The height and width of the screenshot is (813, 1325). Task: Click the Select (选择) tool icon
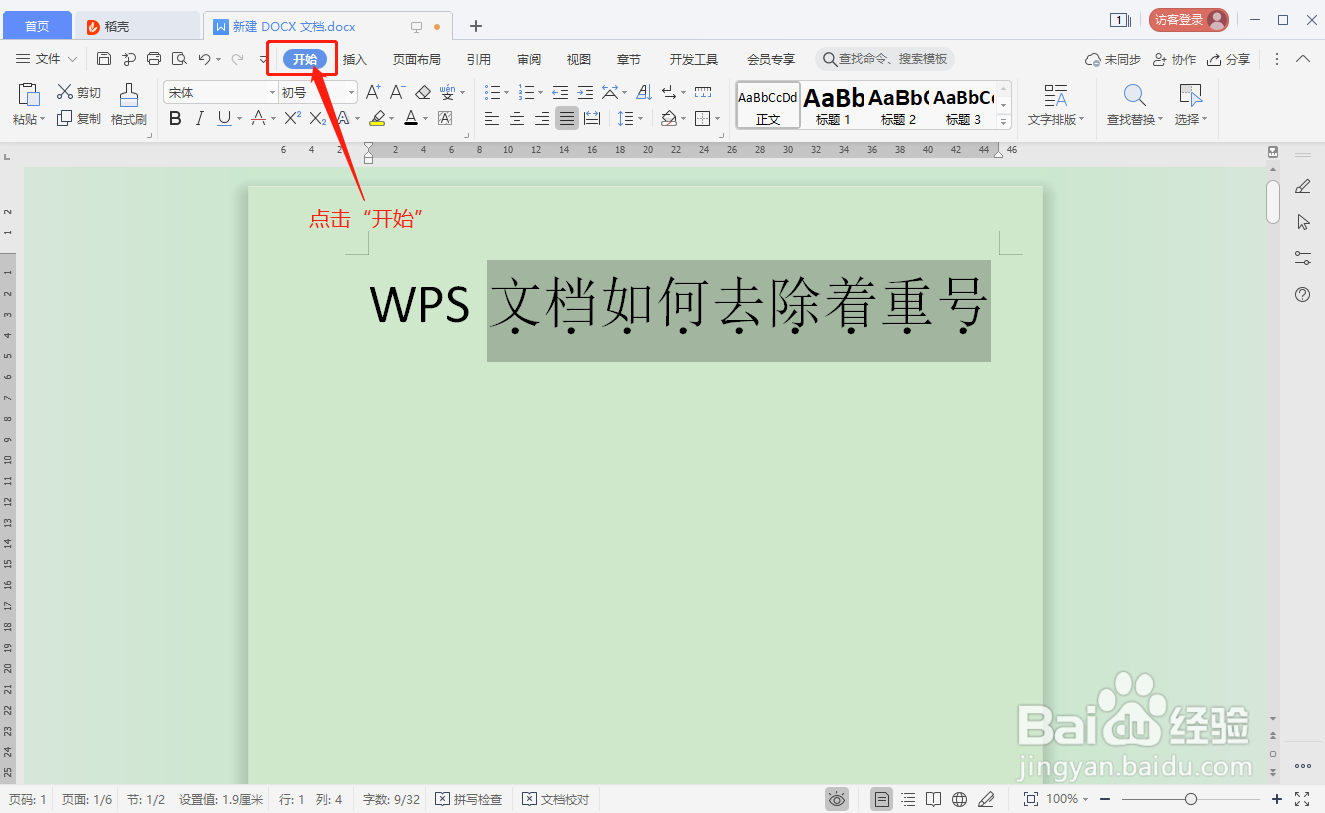1190,95
